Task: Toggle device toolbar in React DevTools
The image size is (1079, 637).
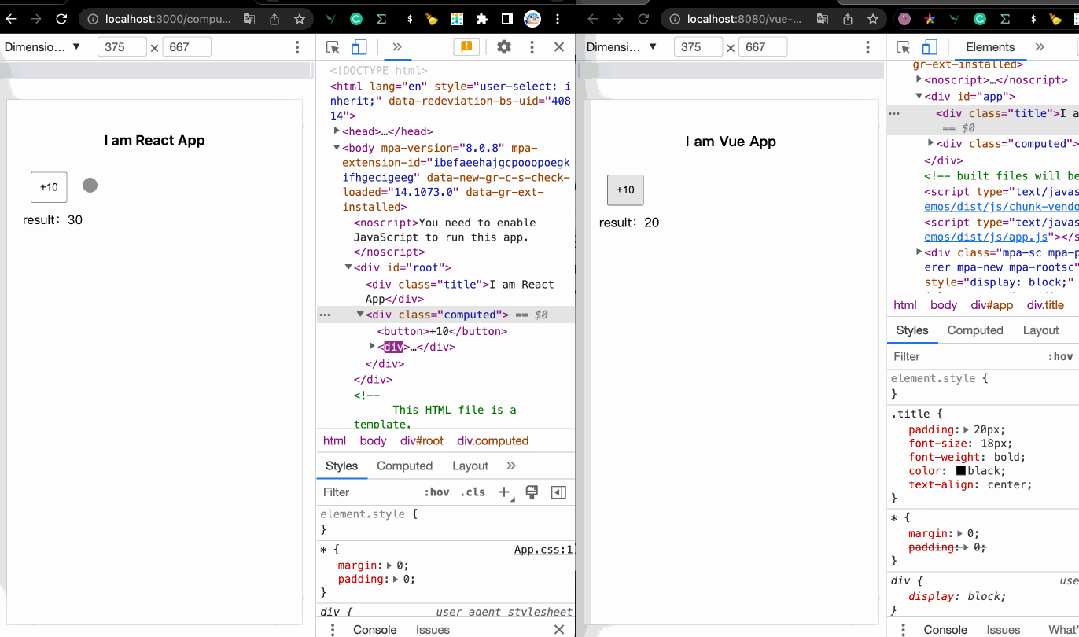Action: [x=359, y=47]
